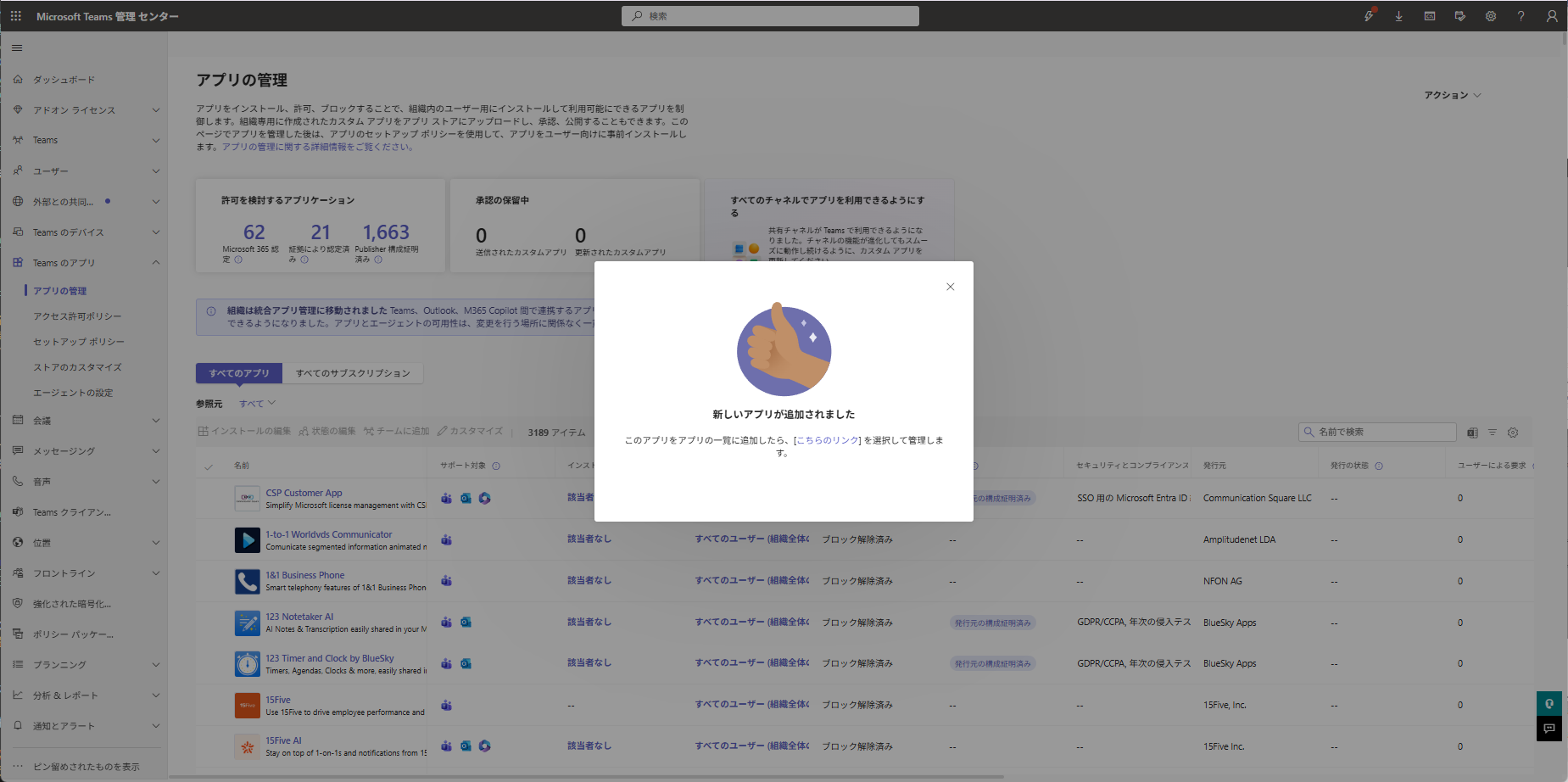The height and width of the screenshot is (782, 1568).
Task: Click the 強化された暗号化 shield icon
Action: [18, 604]
